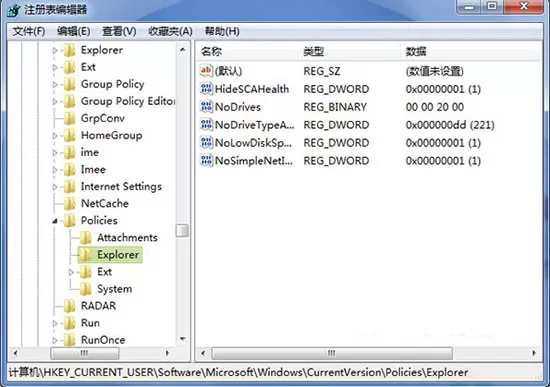This screenshot has width=550, height=387.
Task: Expand the Internet Settings key
Action: pyautogui.click(x=55, y=187)
